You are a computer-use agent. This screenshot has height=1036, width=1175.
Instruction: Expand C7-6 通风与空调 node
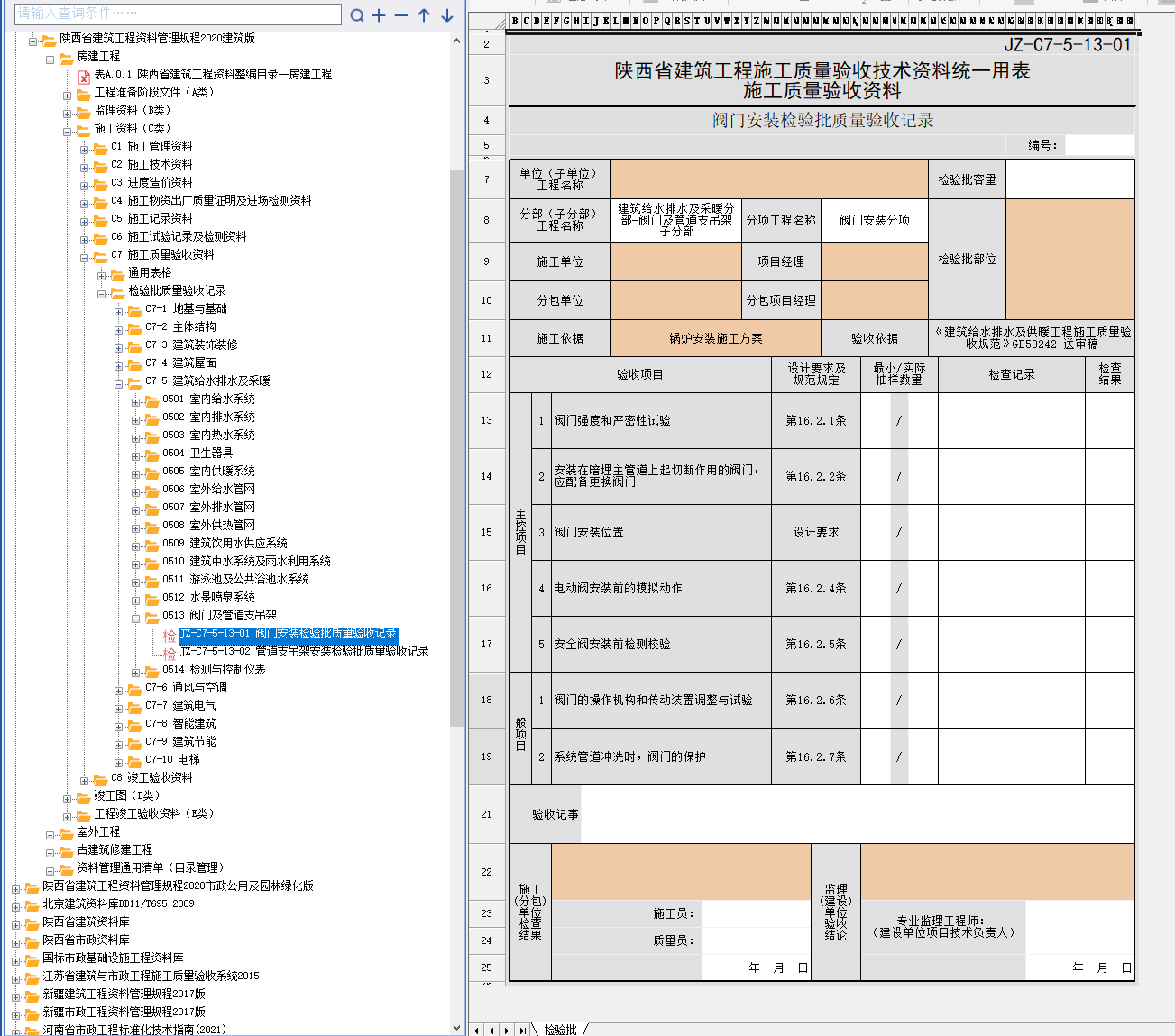[x=119, y=690]
